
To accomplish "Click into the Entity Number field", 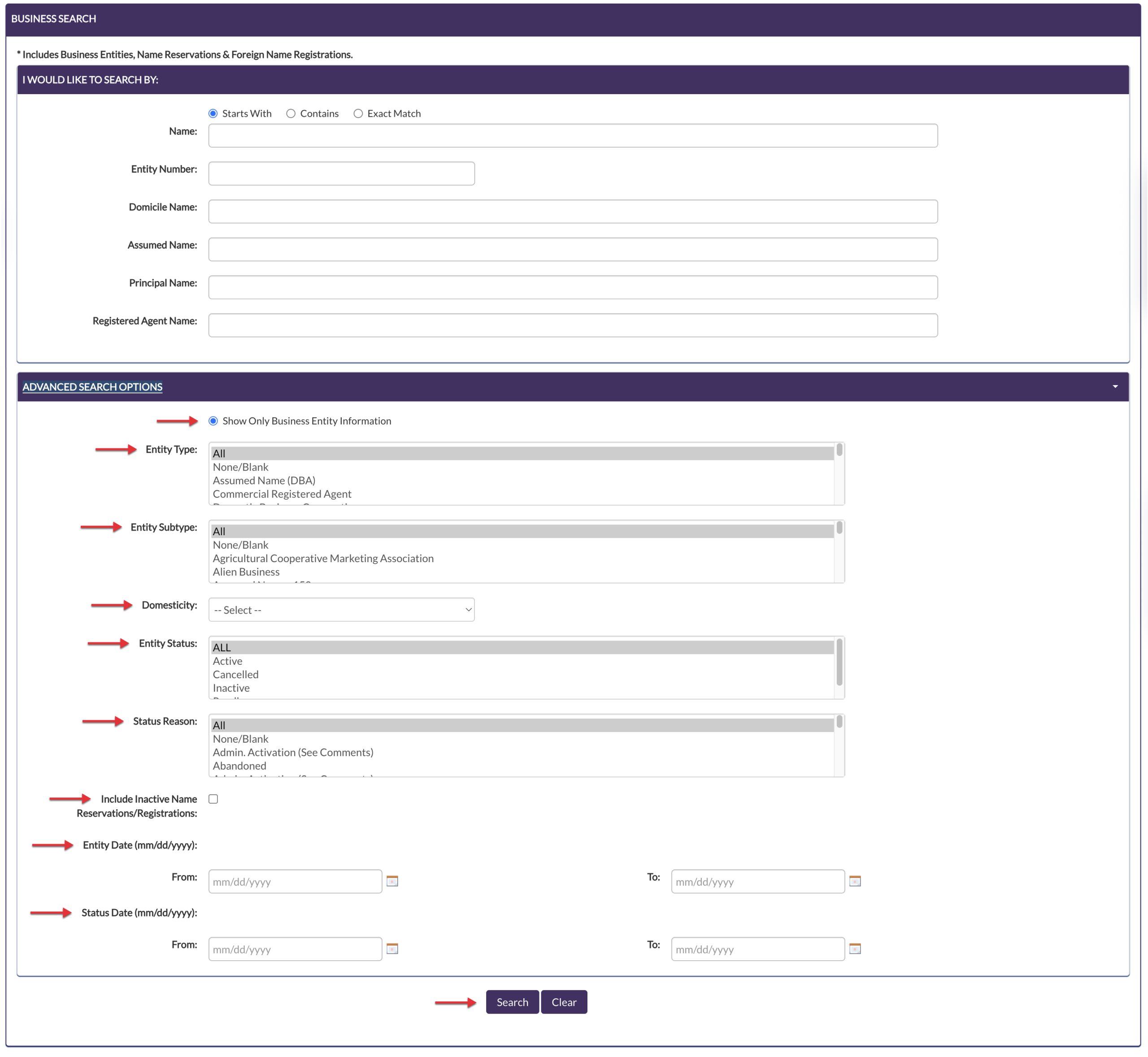I will [341, 173].
